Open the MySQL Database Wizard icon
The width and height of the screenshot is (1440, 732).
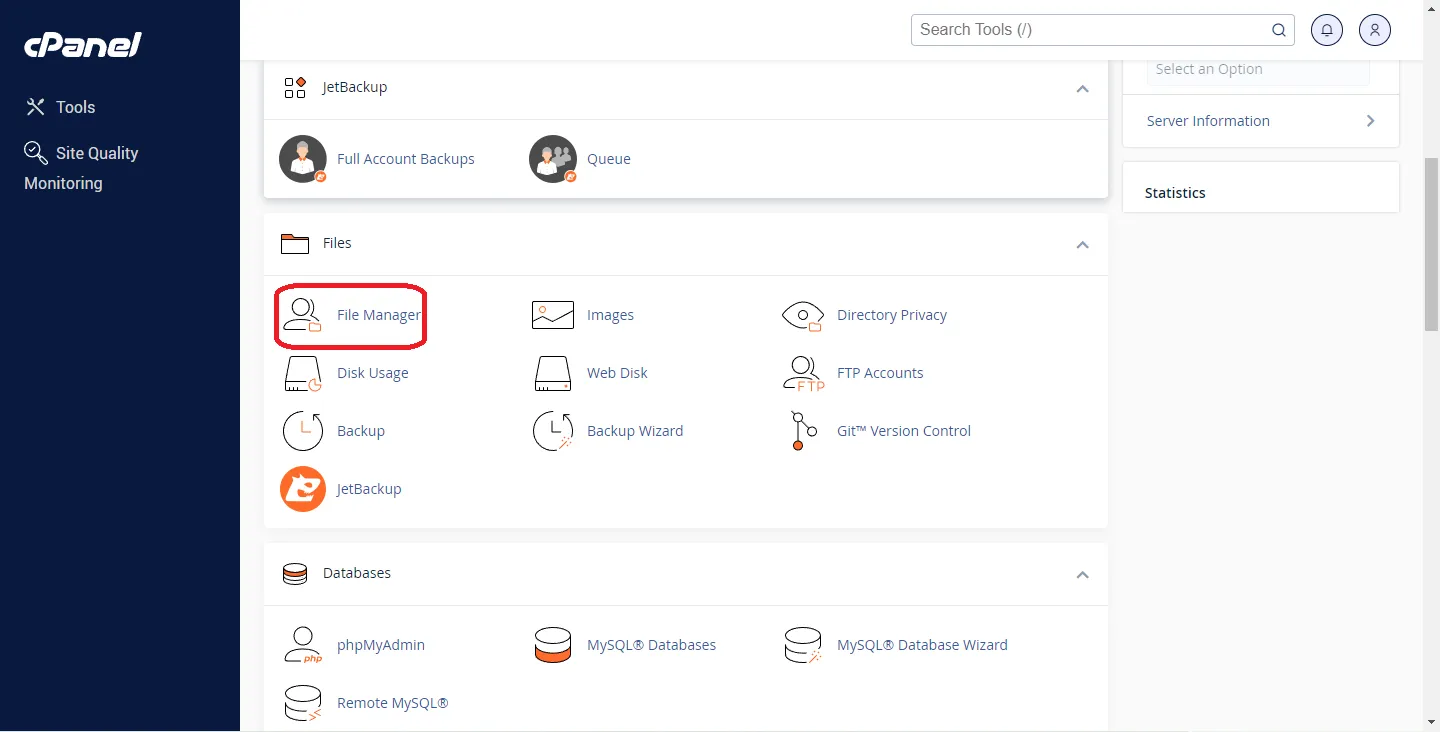pos(803,645)
